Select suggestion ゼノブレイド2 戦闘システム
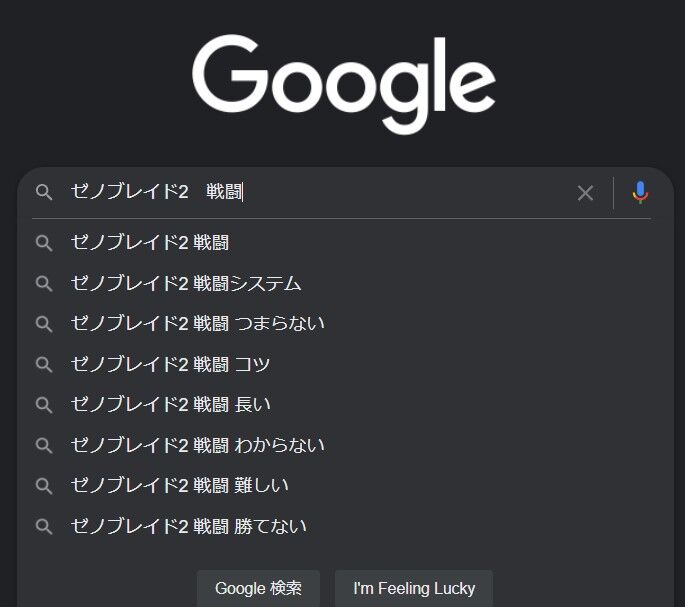Image resolution: width=685 pixels, height=607 pixels. pyautogui.click(x=345, y=284)
